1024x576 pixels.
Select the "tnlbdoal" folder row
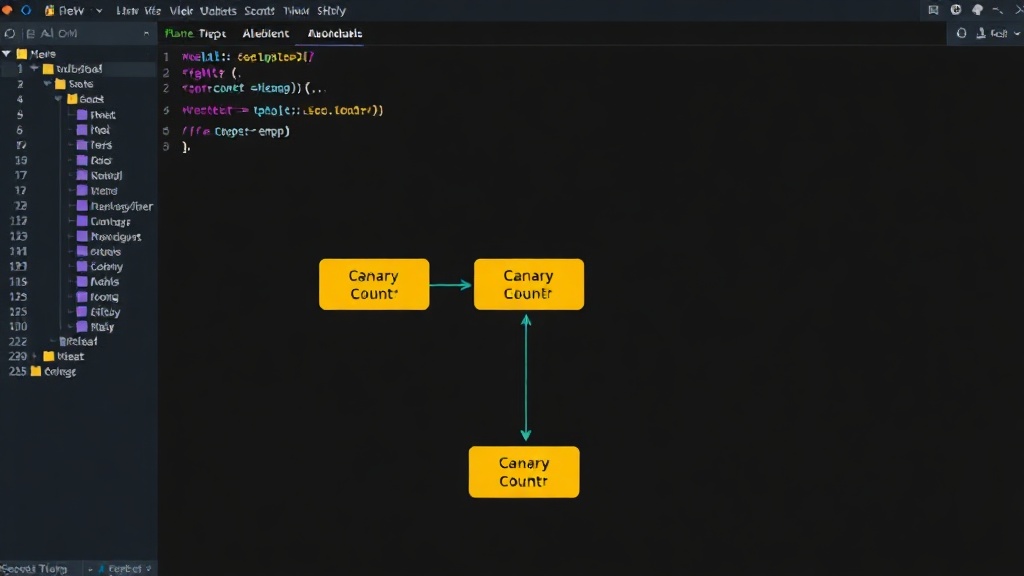coord(78,69)
